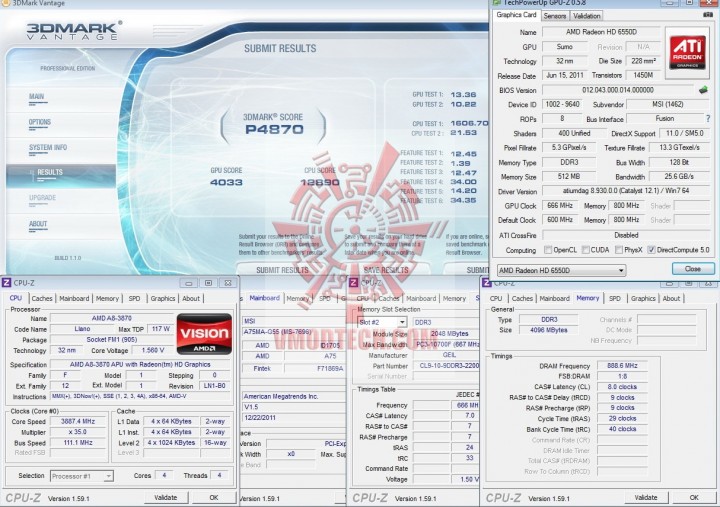The width and height of the screenshot is (720, 507).
Task: Open Caches tab in leftmost CPU-Z window
Action: click(x=42, y=298)
